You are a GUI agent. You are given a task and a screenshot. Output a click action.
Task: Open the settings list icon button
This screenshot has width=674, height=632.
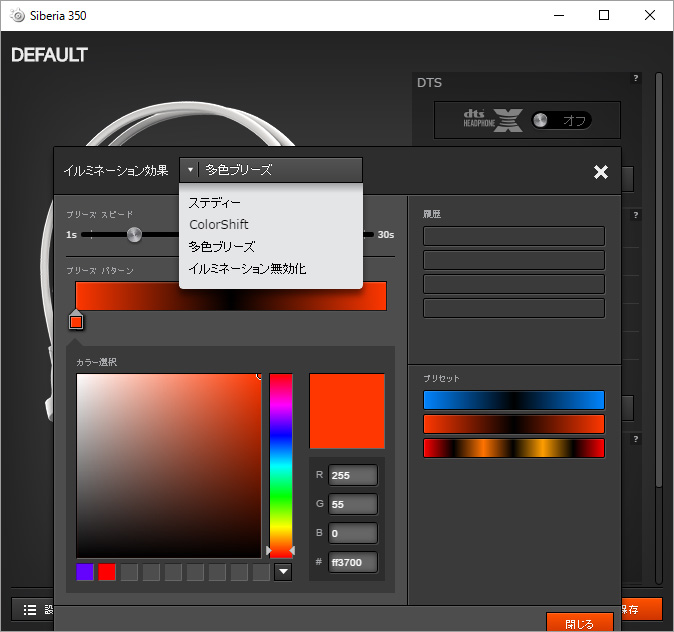[33, 609]
